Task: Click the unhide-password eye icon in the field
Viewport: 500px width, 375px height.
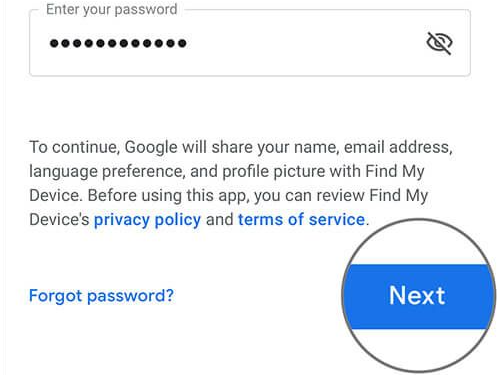Action: [439, 43]
